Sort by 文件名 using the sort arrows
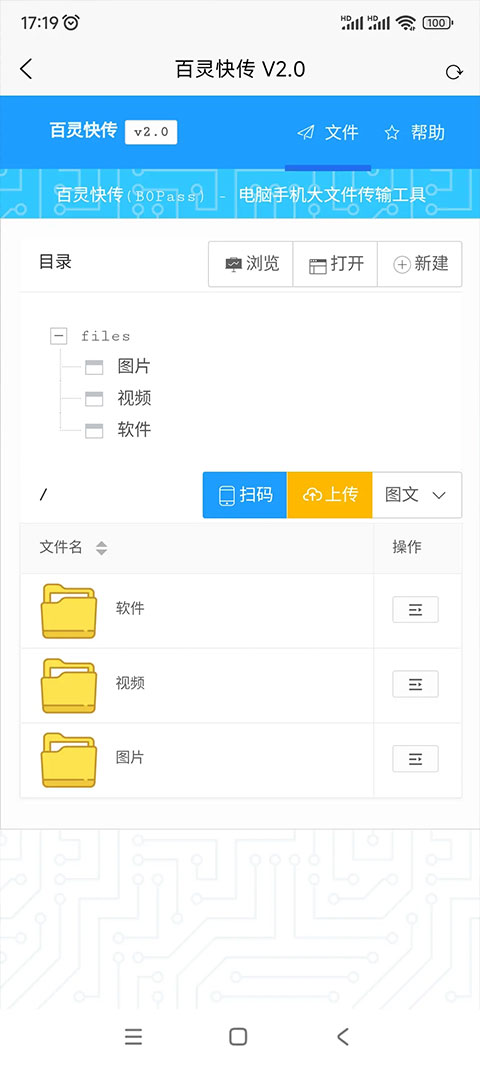This screenshot has height=1067, width=480. click(x=101, y=548)
